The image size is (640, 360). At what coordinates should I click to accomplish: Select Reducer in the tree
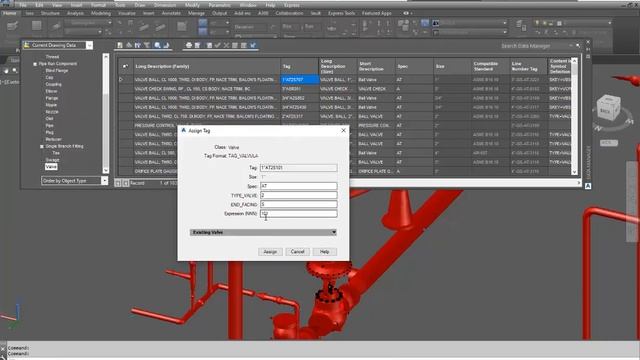coord(53,139)
